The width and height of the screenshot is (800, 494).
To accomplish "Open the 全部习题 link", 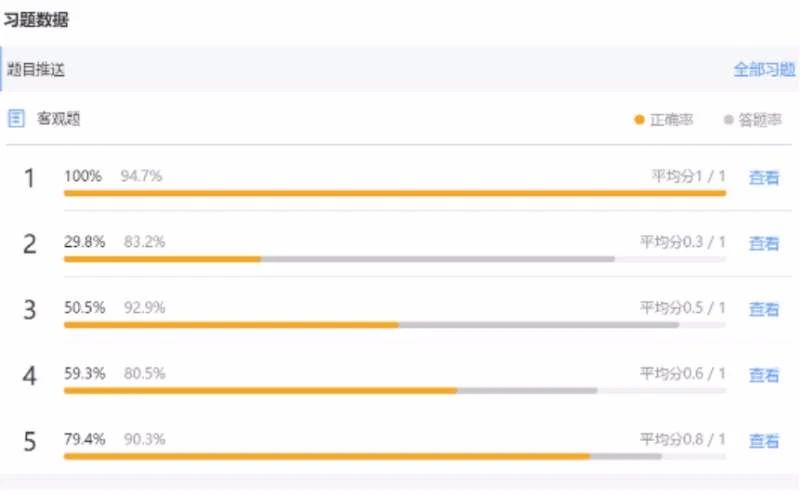I will pos(764,69).
